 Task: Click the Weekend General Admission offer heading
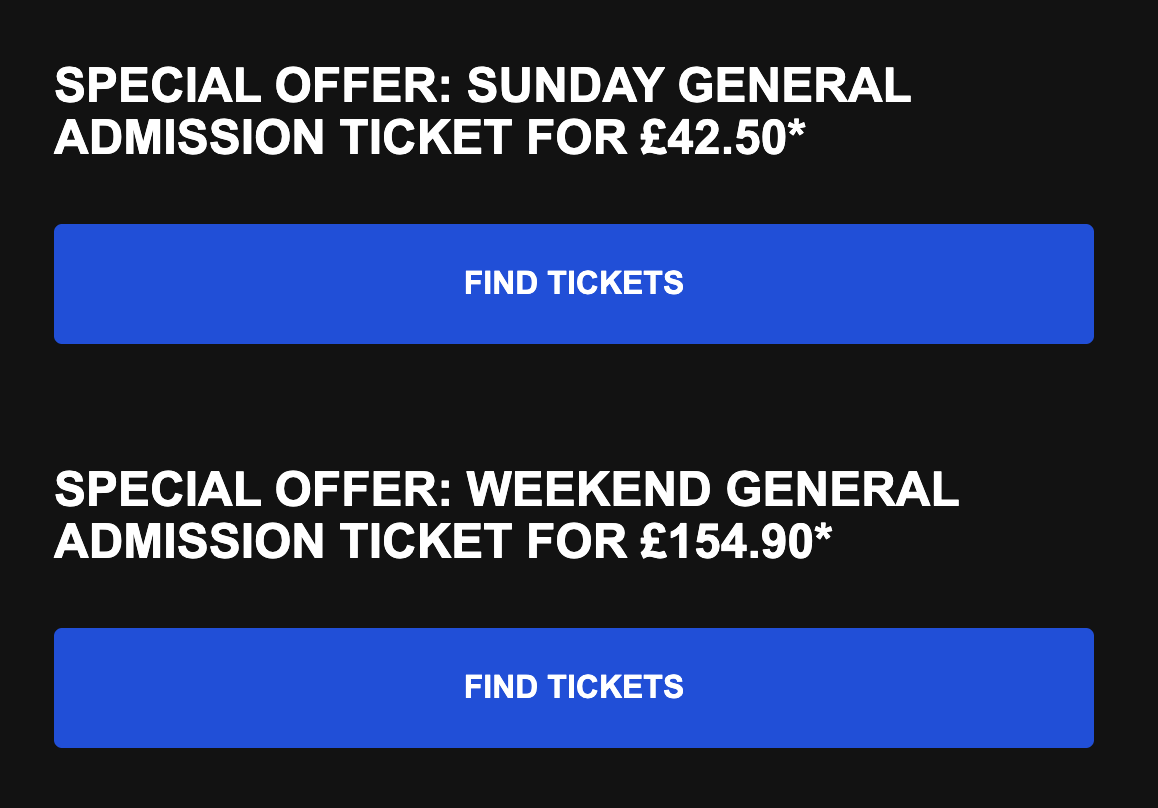506,516
